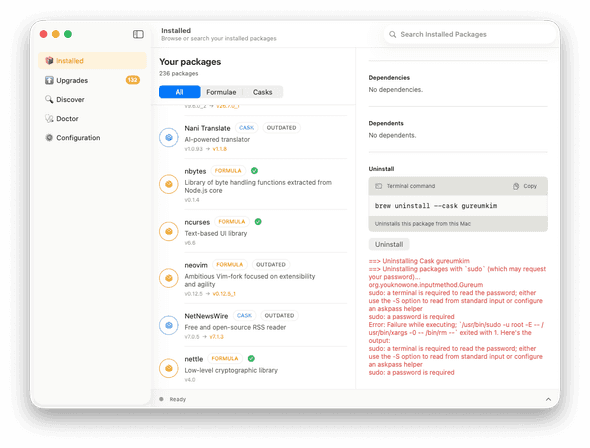Select the nettle package name
Screen dimensions: 590x448
coord(194,359)
